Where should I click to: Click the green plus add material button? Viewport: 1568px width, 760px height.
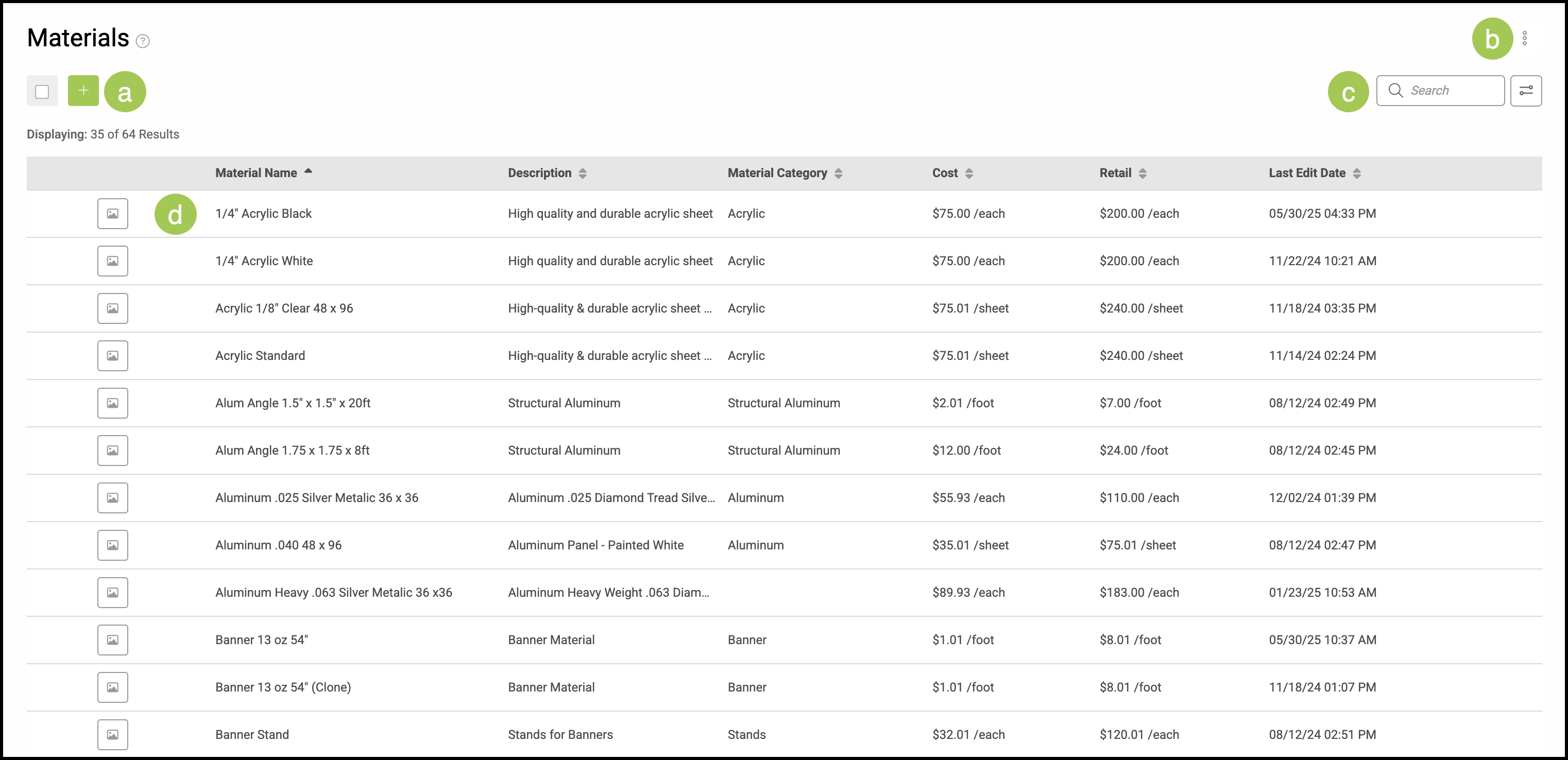(x=83, y=91)
